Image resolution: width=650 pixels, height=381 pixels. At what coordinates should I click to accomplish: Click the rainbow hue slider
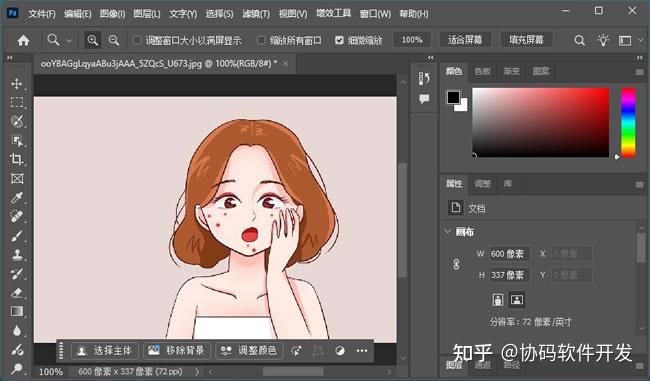click(x=628, y=122)
